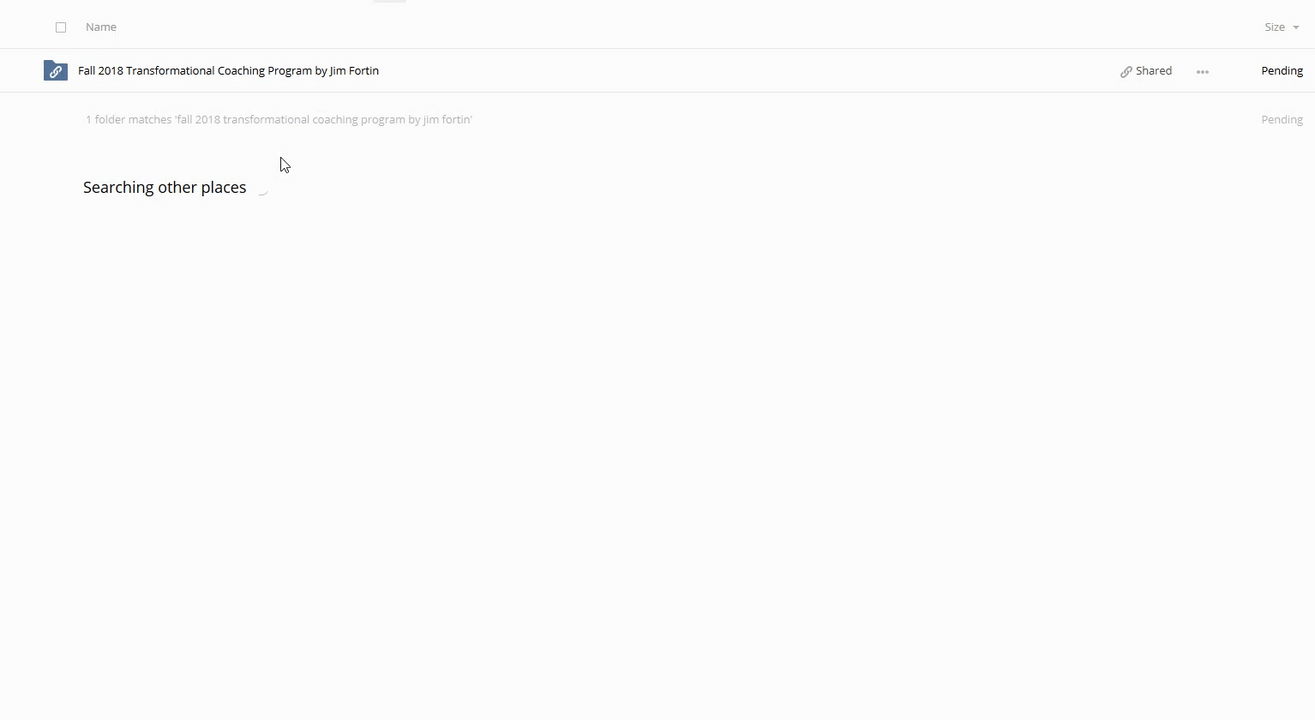1315x720 pixels.
Task: Tick the select-all checkbox beside Name
Action: (x=61, y=28)
